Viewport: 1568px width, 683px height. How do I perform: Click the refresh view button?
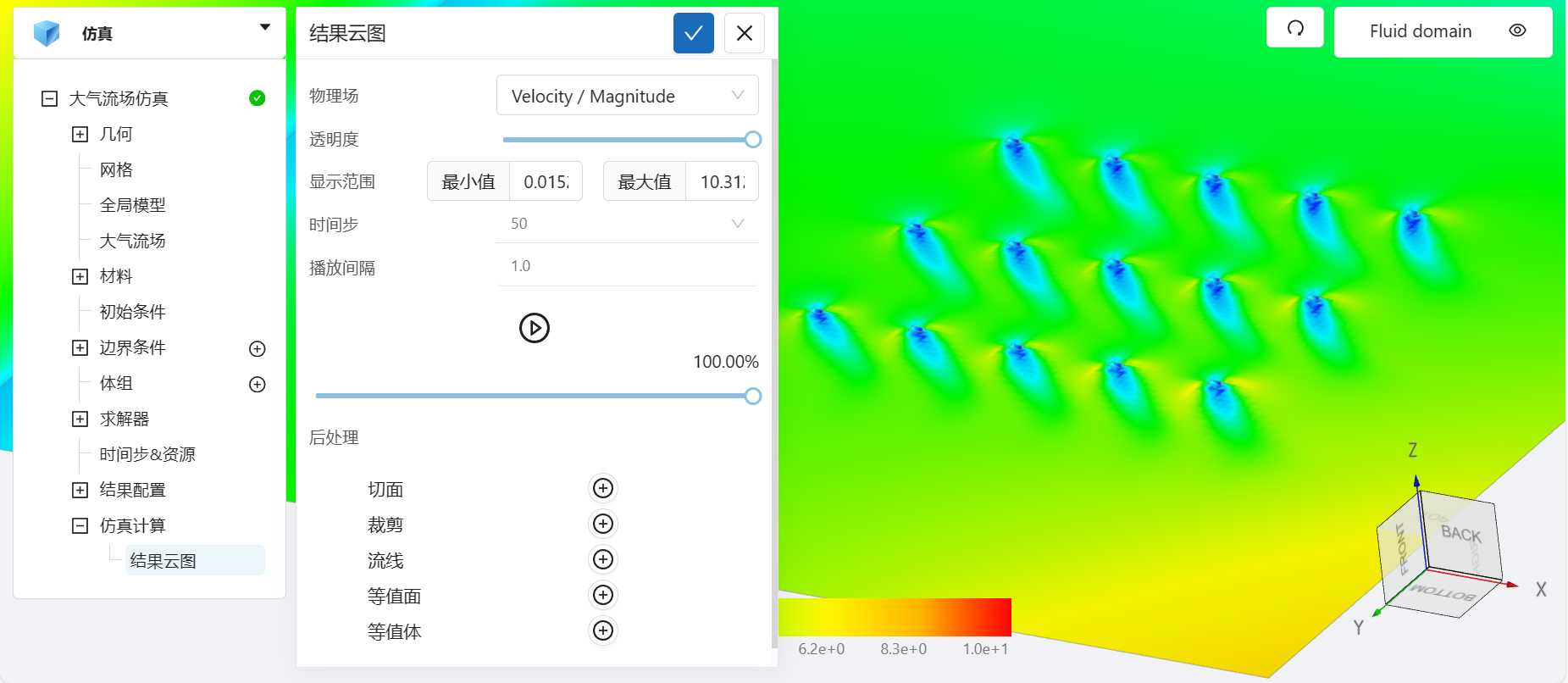tap(1295, 28)
